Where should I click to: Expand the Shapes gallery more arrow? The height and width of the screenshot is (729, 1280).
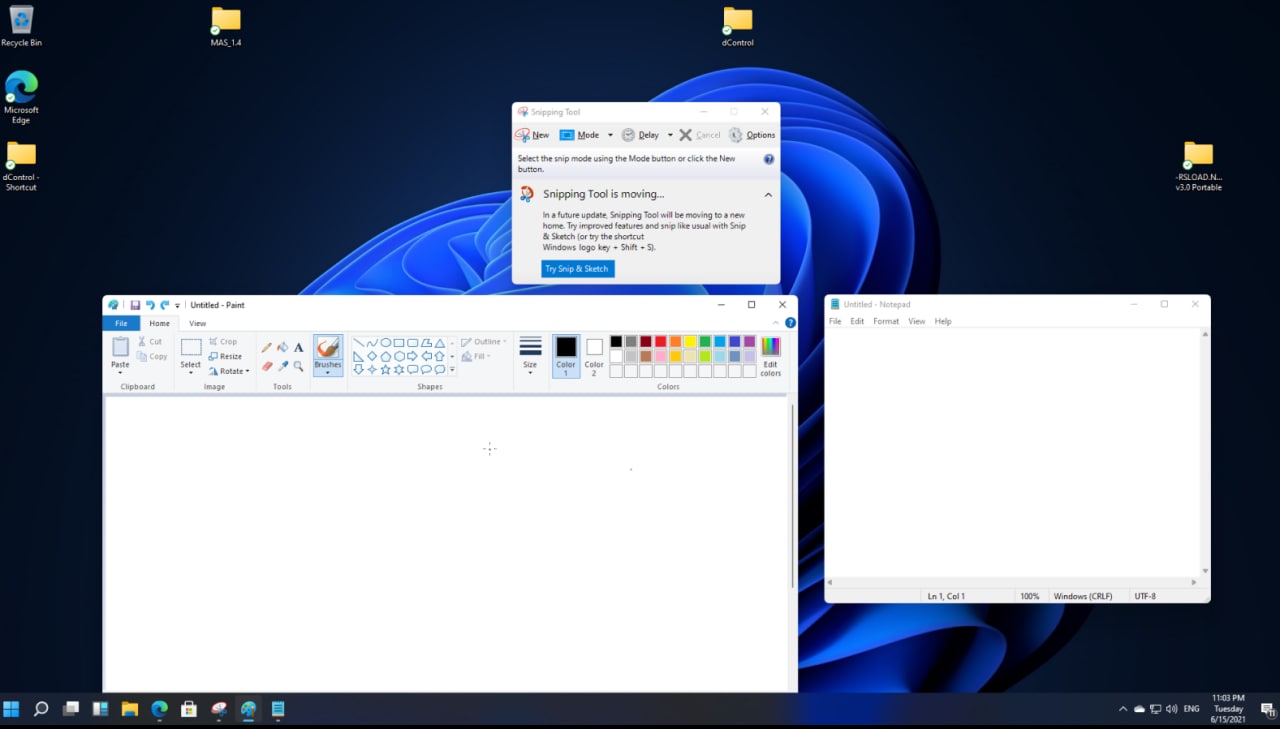point(452,369)
